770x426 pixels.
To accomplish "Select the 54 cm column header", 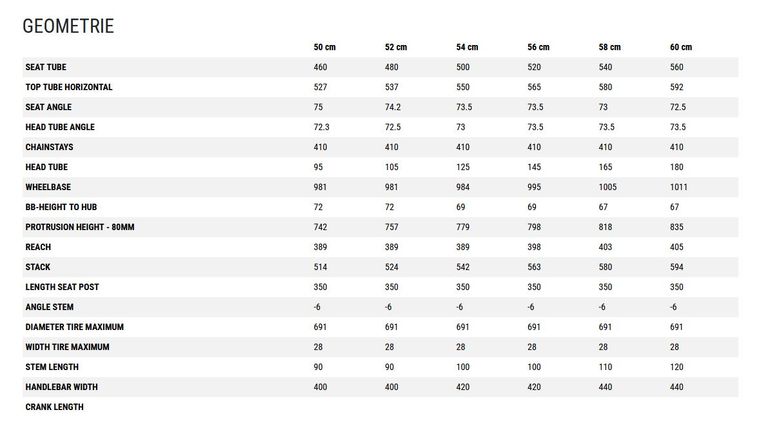I will (467, 47).
